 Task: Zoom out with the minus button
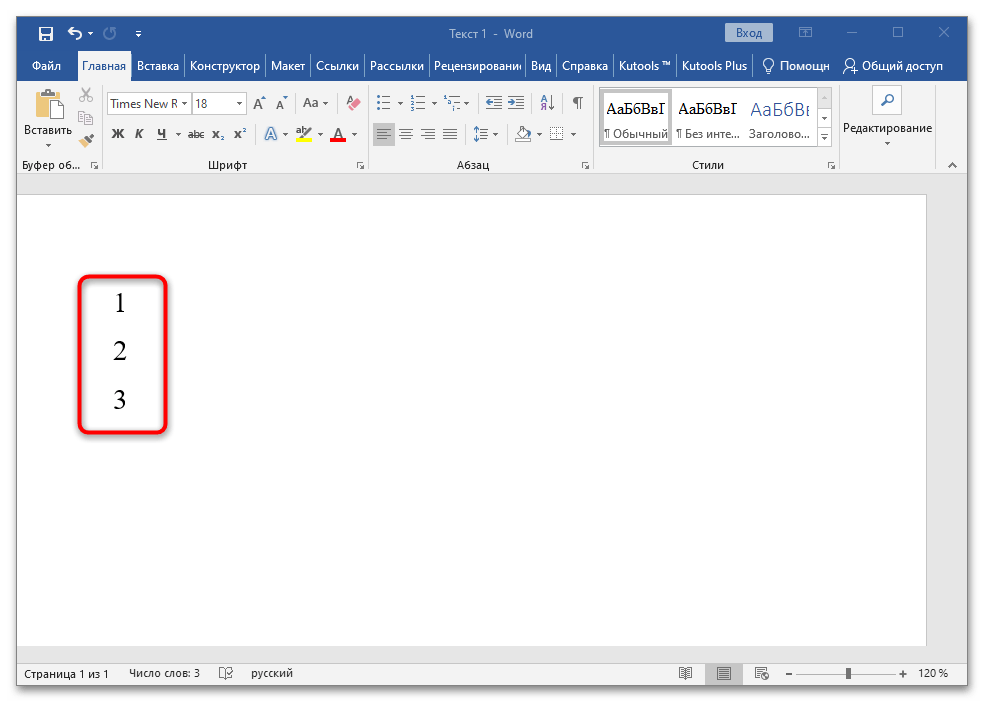(x=789, y=674)
